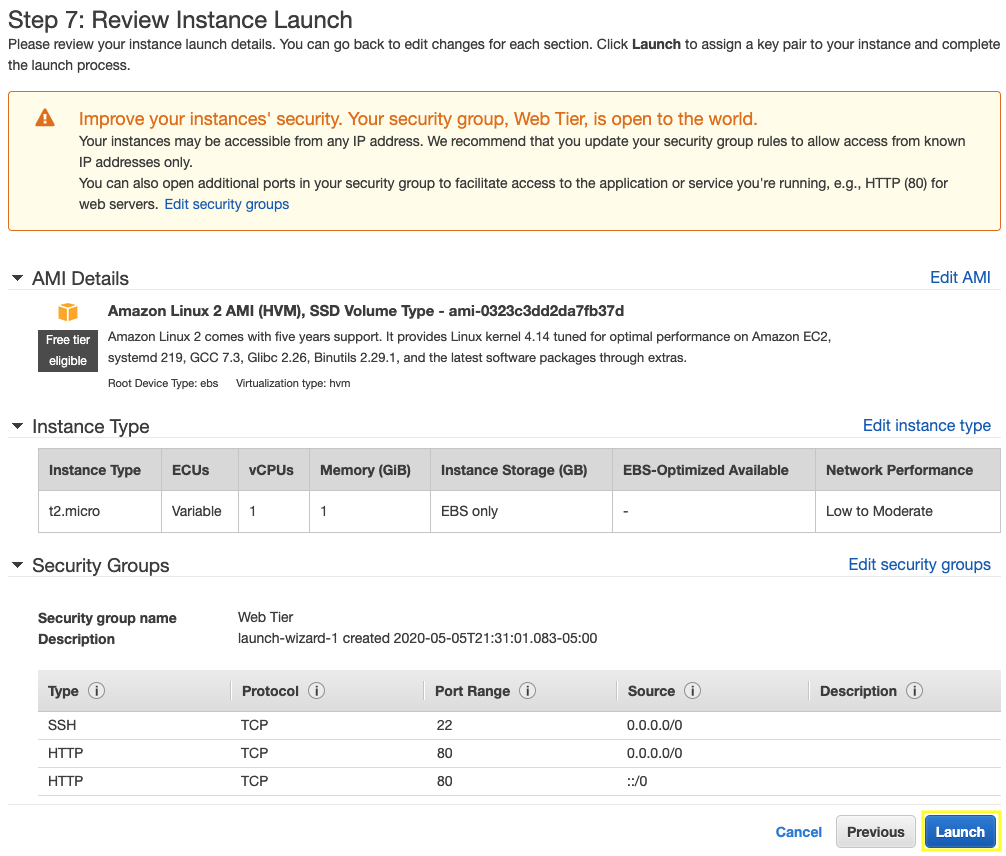Viewport: 1006px width, 856px height.
Task: Click the Step 7: Review Instance Launch heading
Action: [180, 20]
